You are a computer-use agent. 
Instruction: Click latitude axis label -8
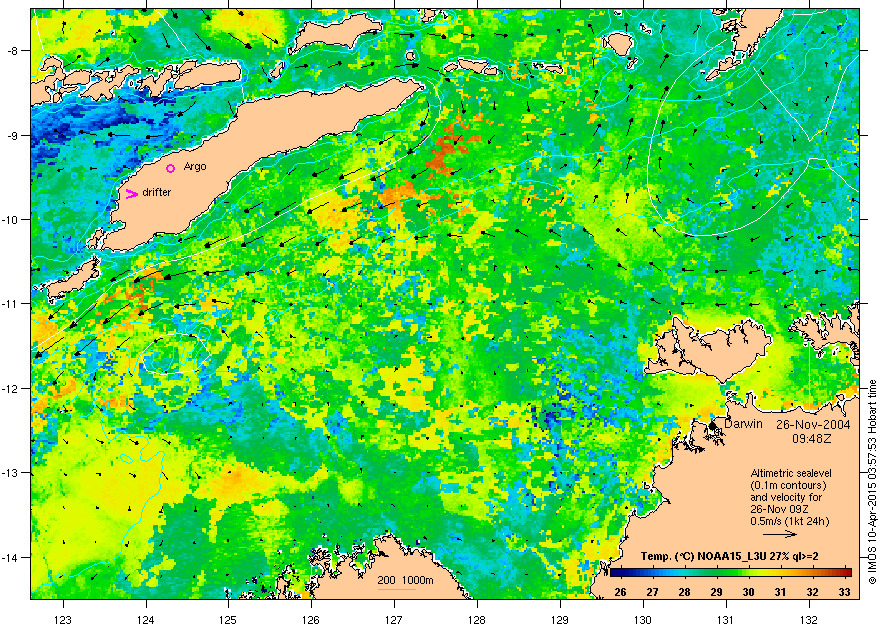click(x=12, y=50)
